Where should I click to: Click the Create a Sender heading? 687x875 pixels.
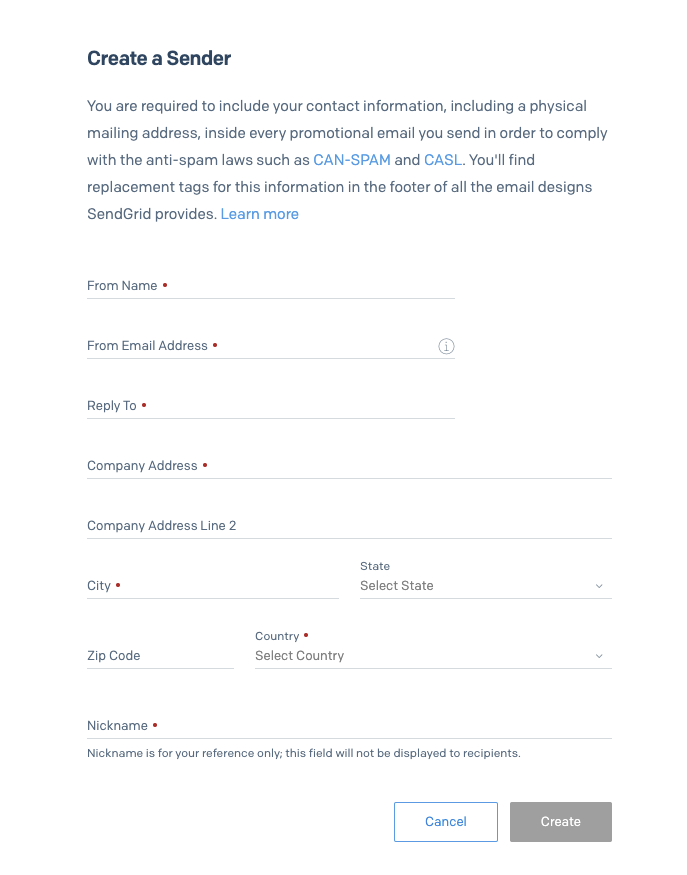[159, 58]
